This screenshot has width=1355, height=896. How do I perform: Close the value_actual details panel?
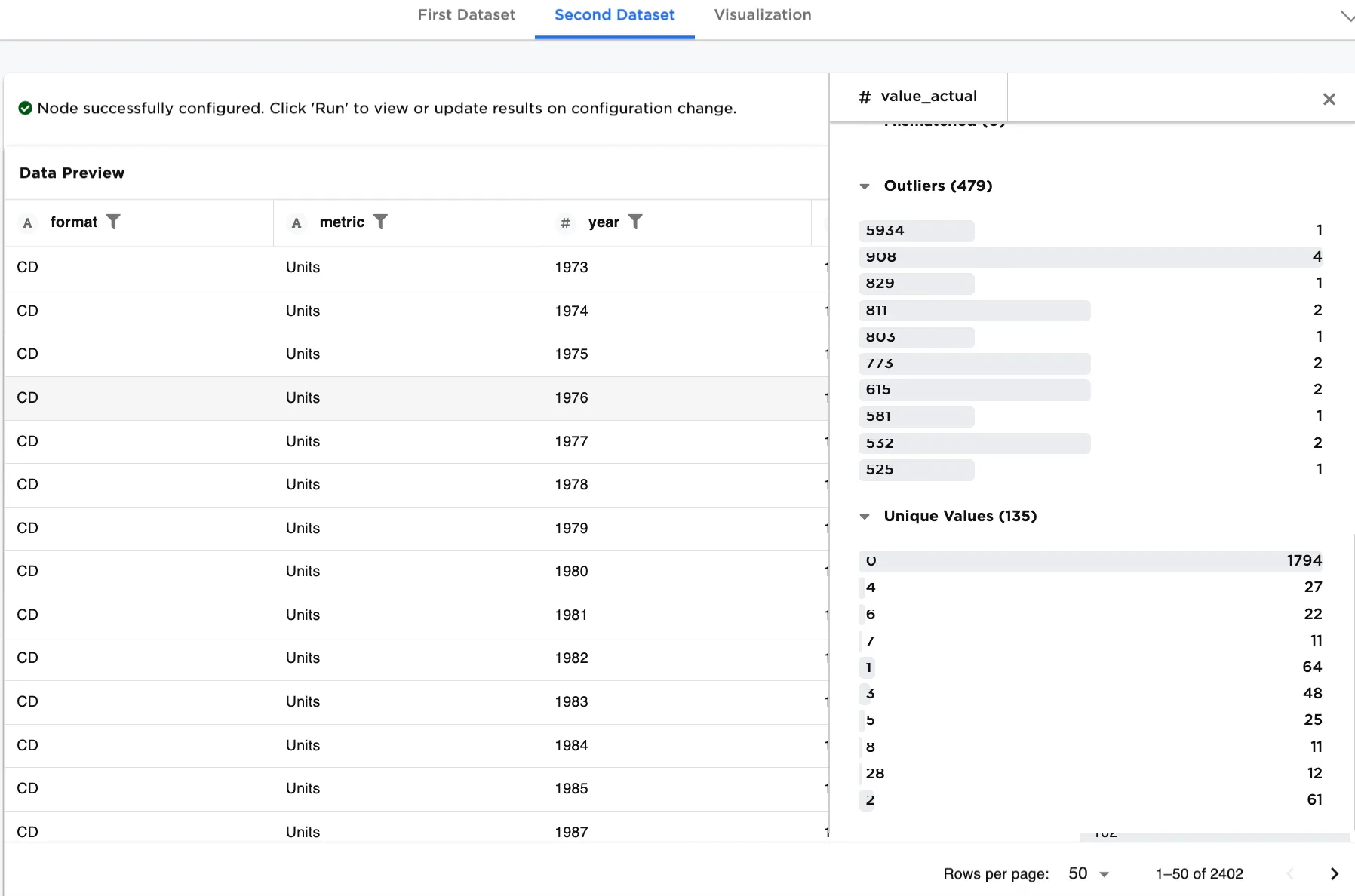1329,99
